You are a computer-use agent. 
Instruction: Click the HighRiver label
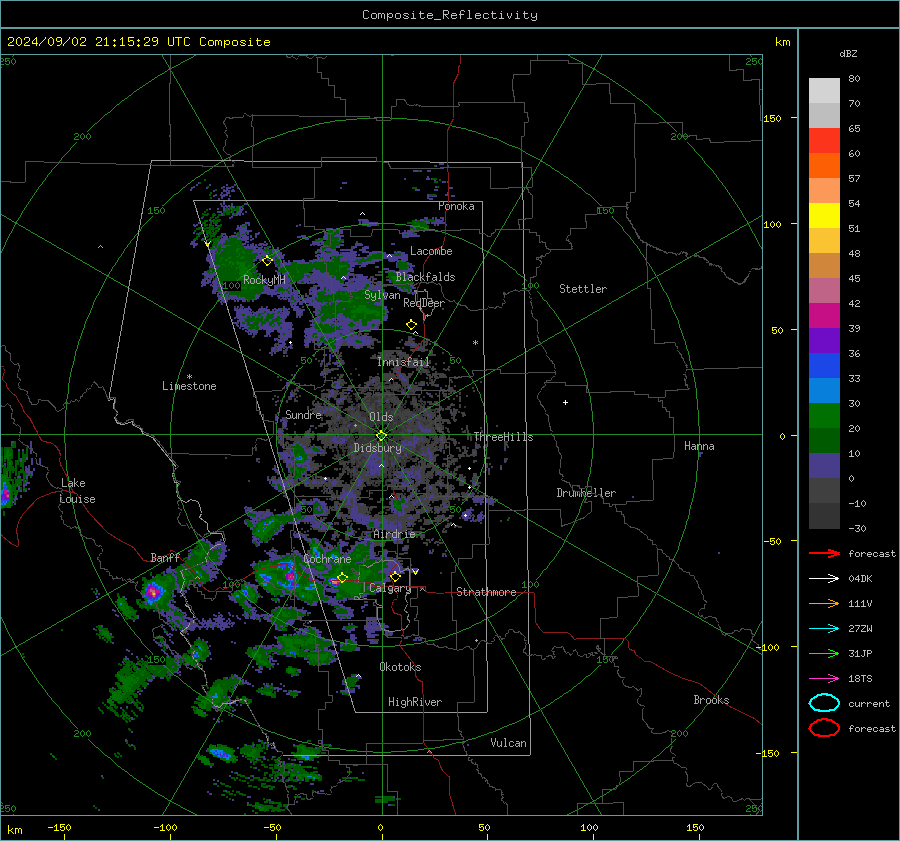point(415,702)
